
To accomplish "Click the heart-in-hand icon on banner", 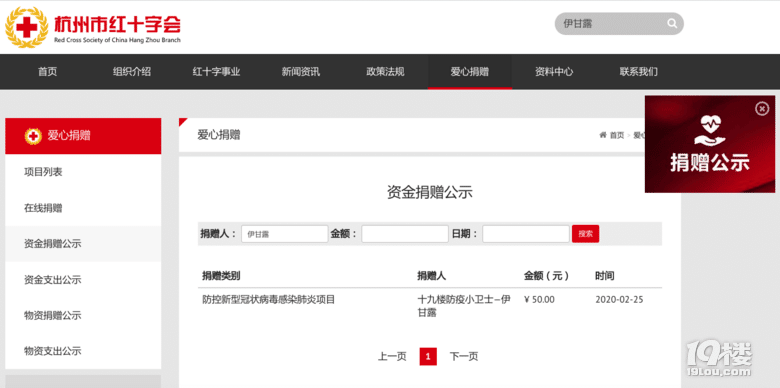I will [x=710, y=130].
